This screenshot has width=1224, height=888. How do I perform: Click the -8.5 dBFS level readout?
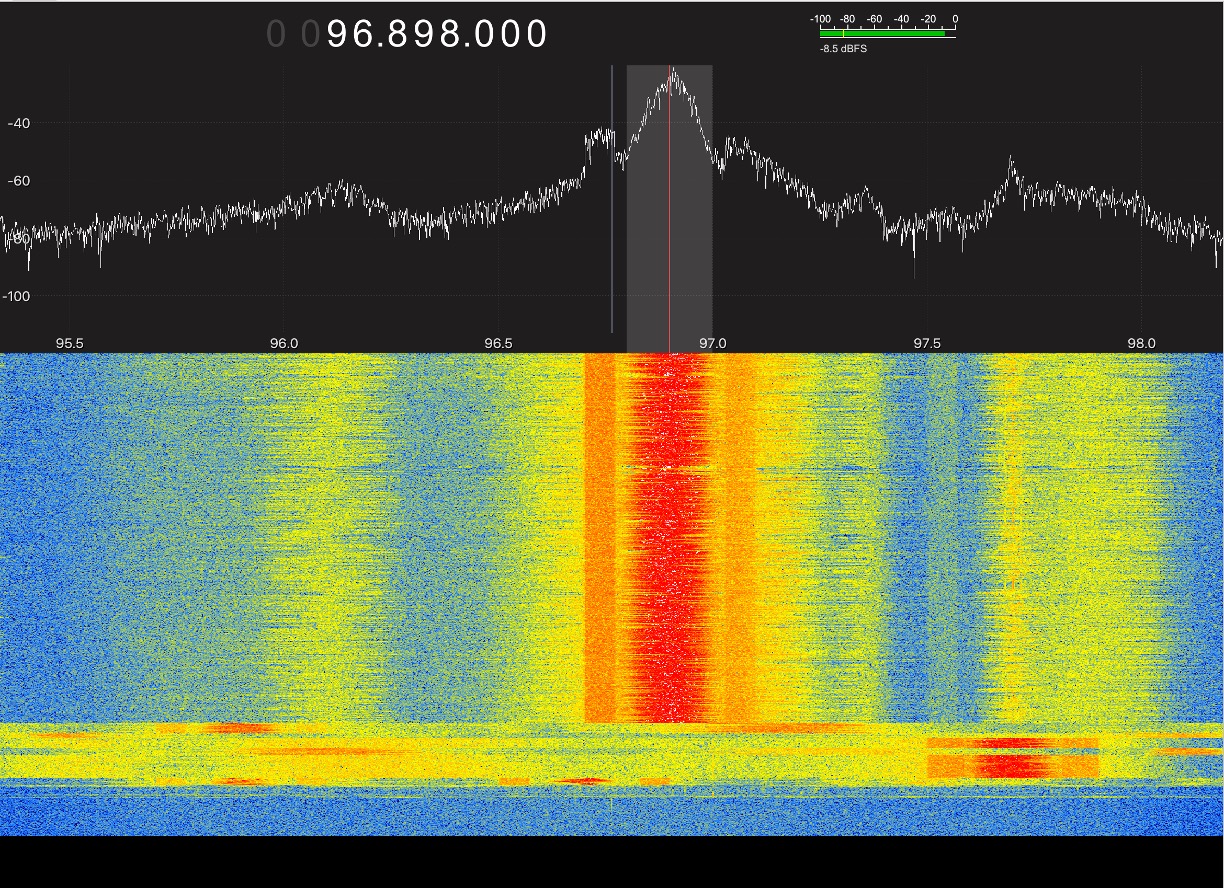843,48
